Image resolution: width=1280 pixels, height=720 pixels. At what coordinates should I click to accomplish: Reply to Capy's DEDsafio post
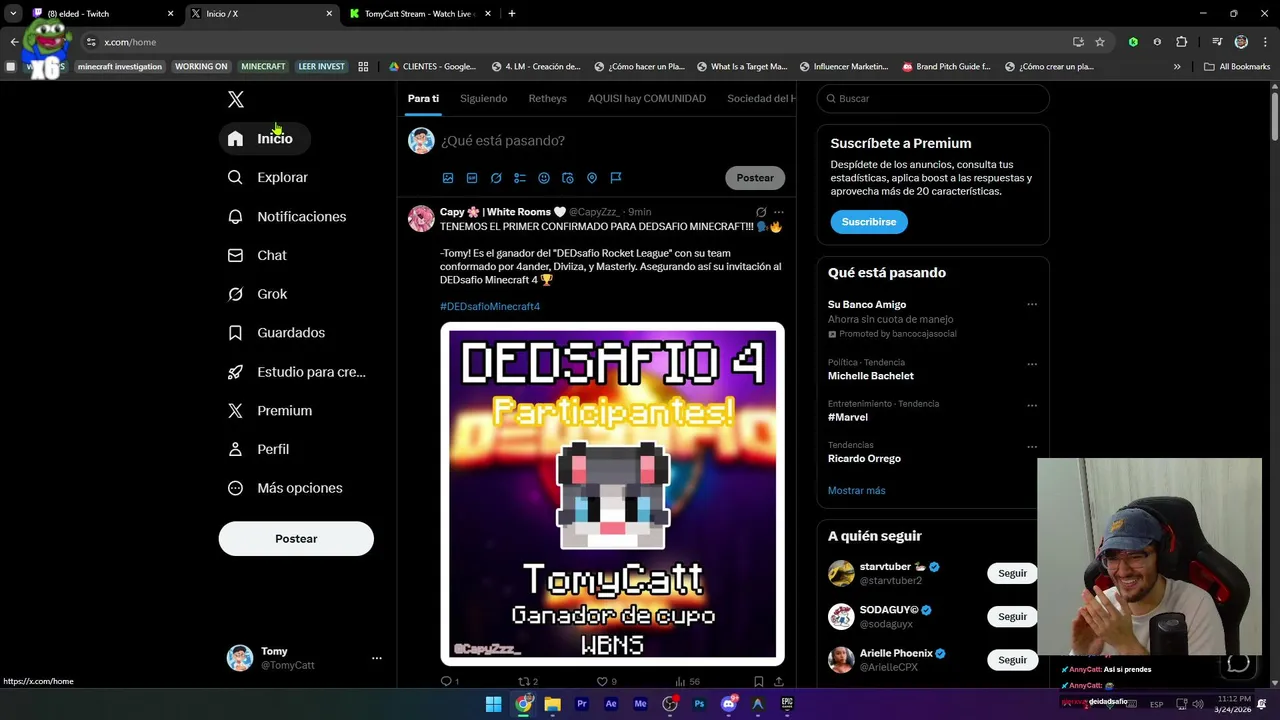(447, 681)
